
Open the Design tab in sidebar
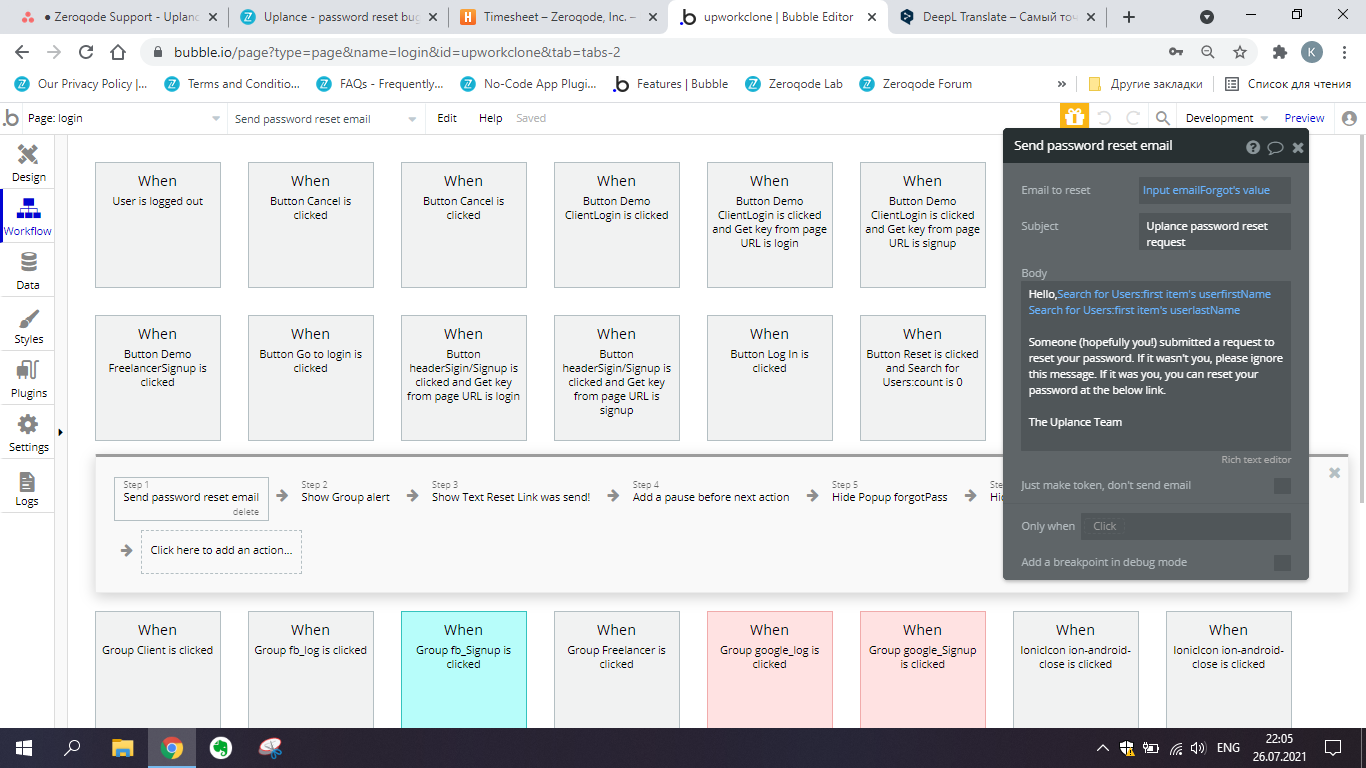coord(28,162)
